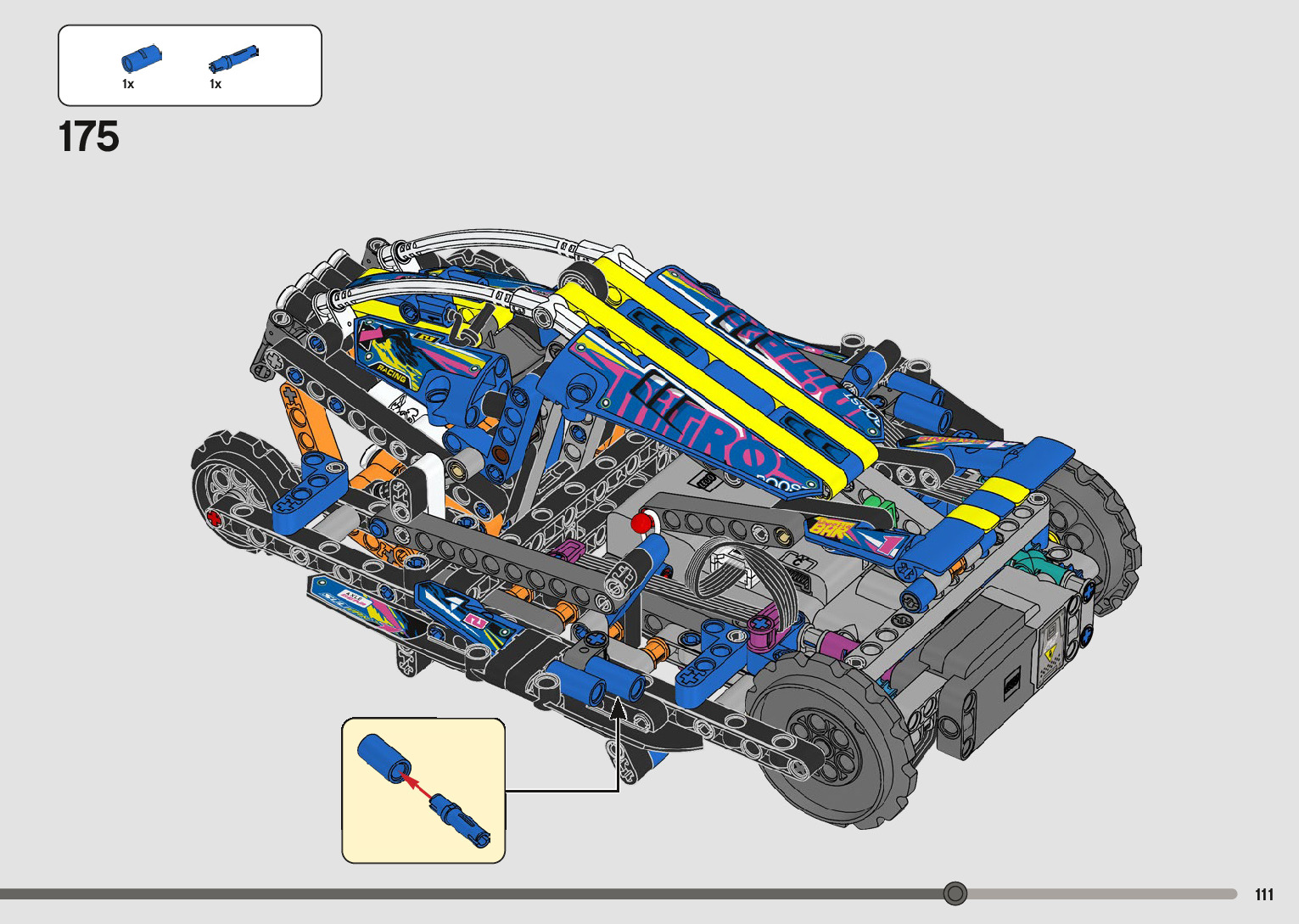The height and width of the screenshot is (924, 1299).
Task: Click the green piece near the rear spoiler
Action: pyautogui.click(x=884, y=511)
